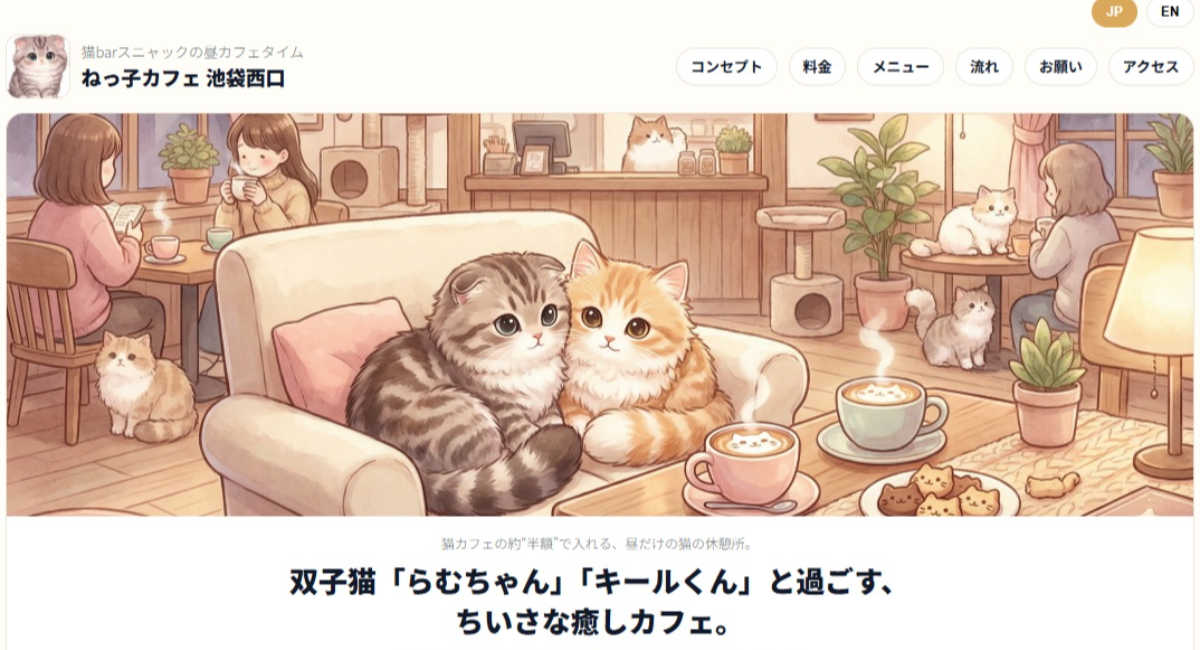Open the アクセス page link
Image resolution: width=1200 pixels, height=650 pixels.
coord(1151,67)
